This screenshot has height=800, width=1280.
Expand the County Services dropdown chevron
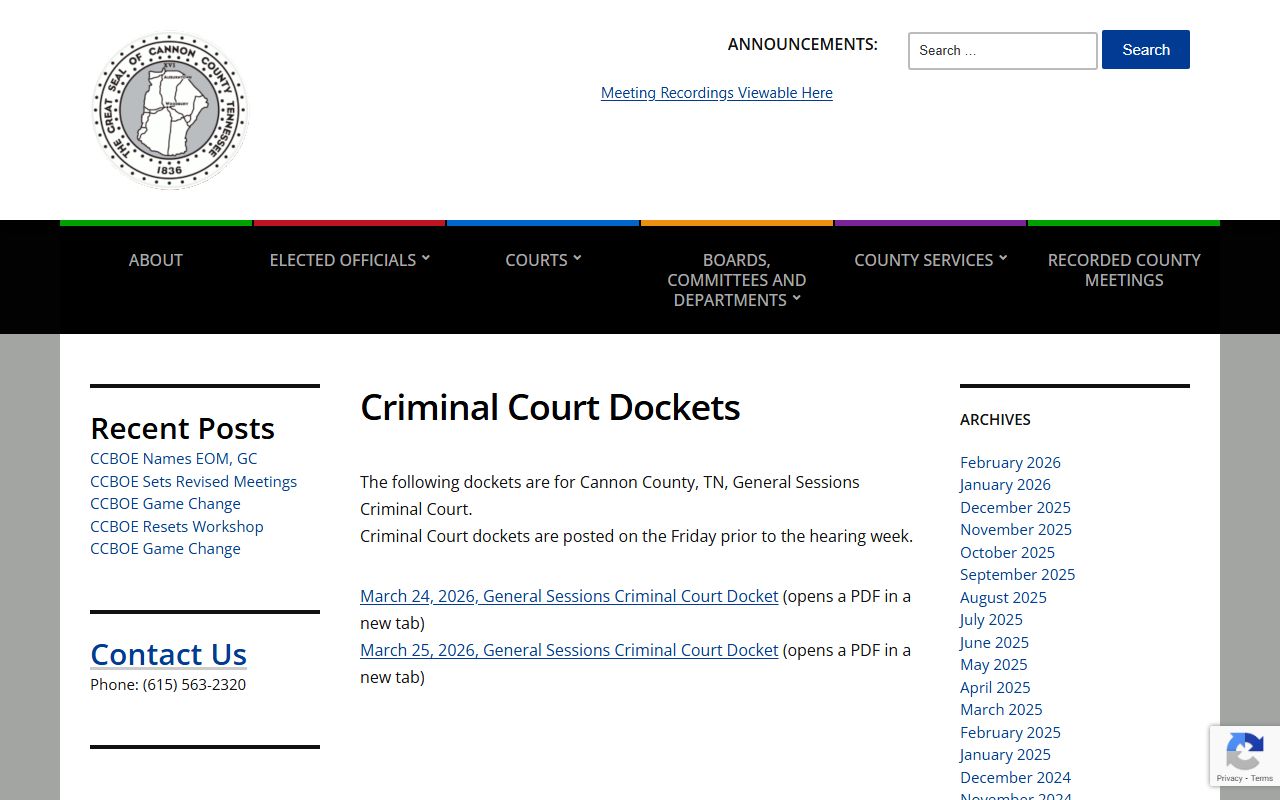pos(1003,258)
